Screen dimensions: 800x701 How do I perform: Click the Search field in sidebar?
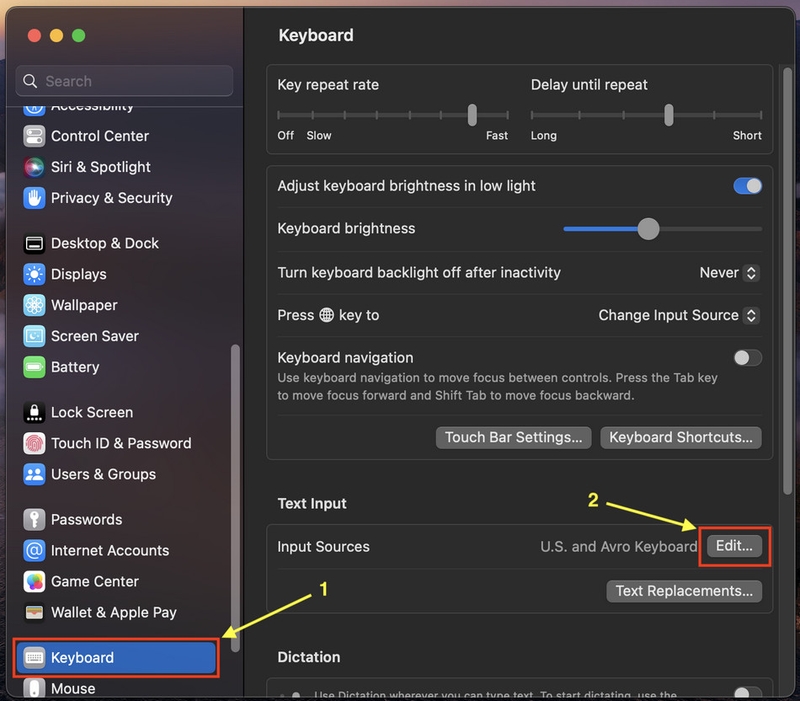pyautogui.click(x=125, y=81)
